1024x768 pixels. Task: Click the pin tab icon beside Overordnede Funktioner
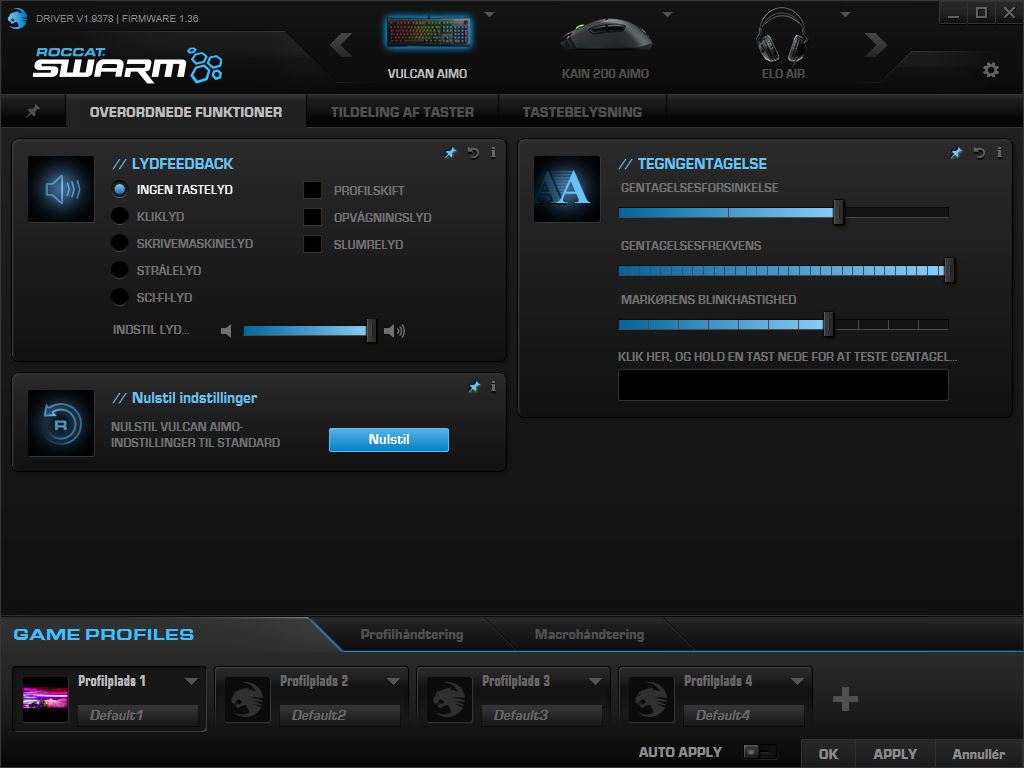[x=33, y=111]
